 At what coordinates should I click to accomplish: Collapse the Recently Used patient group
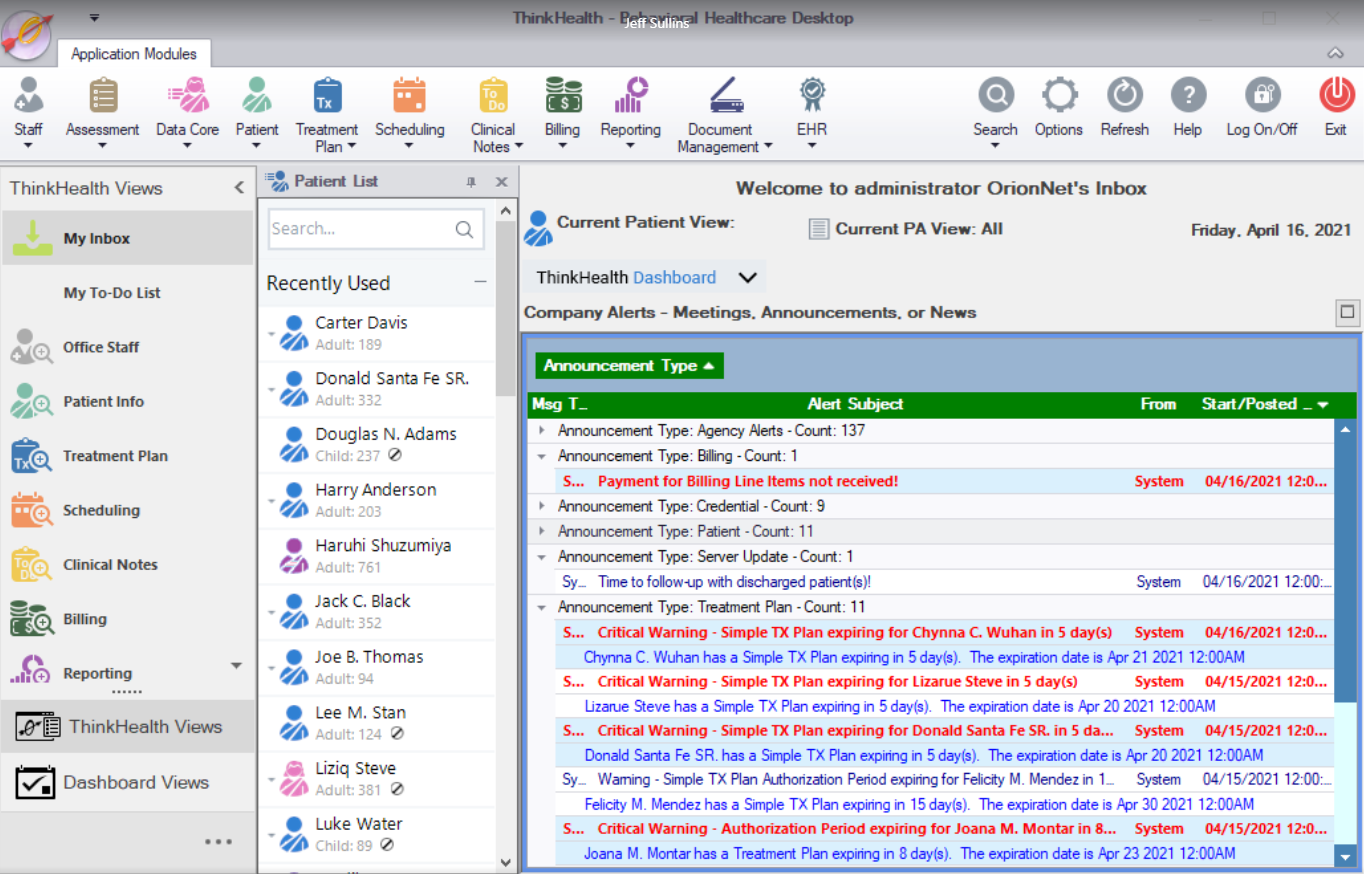coord(480,283)
